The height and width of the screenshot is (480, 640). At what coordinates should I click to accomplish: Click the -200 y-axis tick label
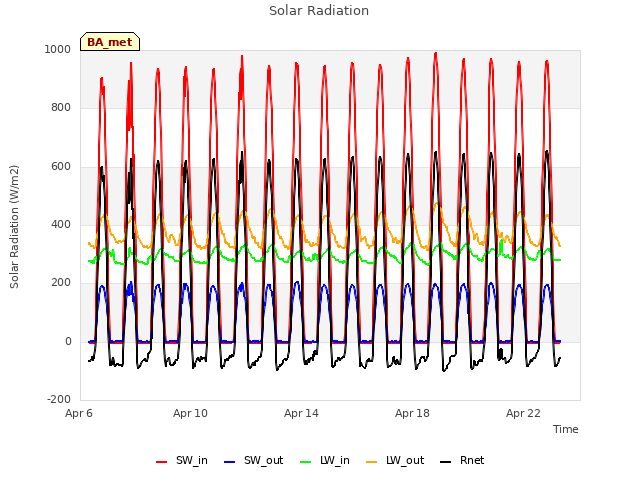(59, 399)
